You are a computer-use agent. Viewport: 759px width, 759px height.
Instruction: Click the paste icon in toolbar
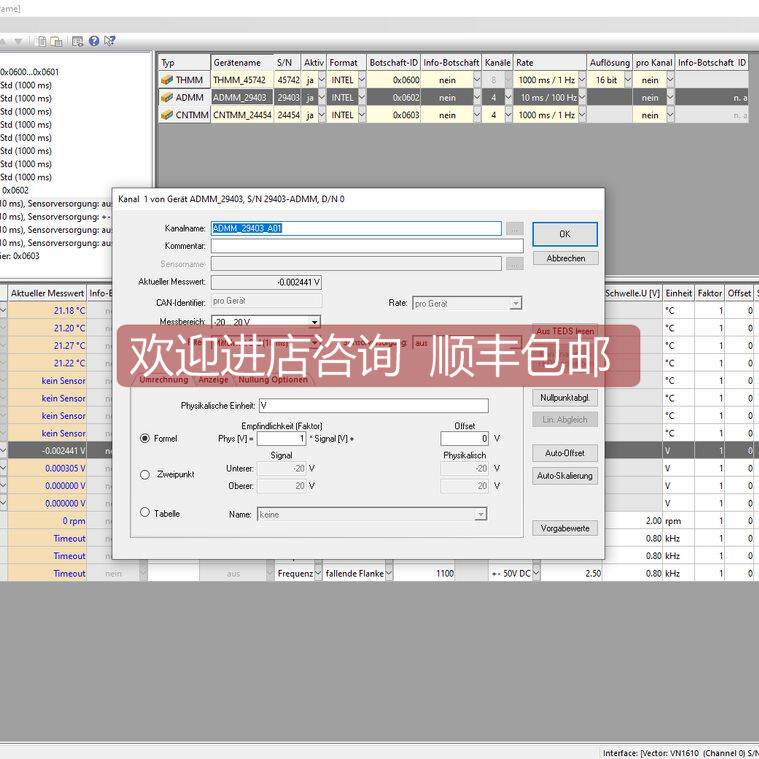tap(57, 42)
